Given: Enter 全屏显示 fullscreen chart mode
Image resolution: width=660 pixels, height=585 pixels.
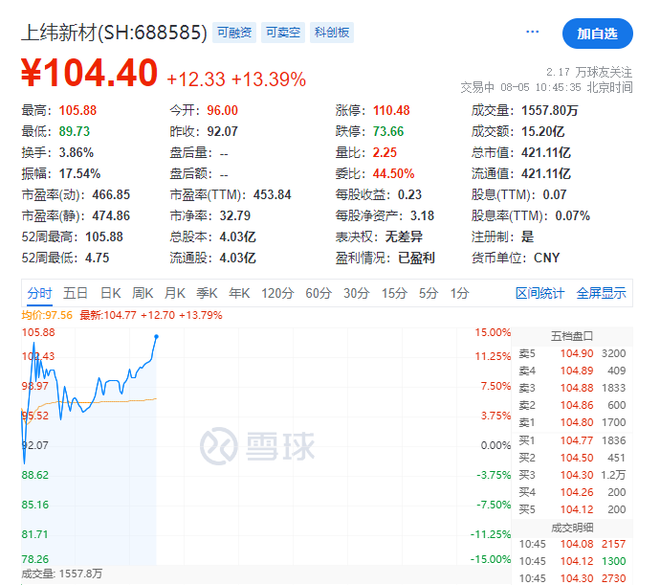Looking at the screenshot, I should click(x=601, y=293).
